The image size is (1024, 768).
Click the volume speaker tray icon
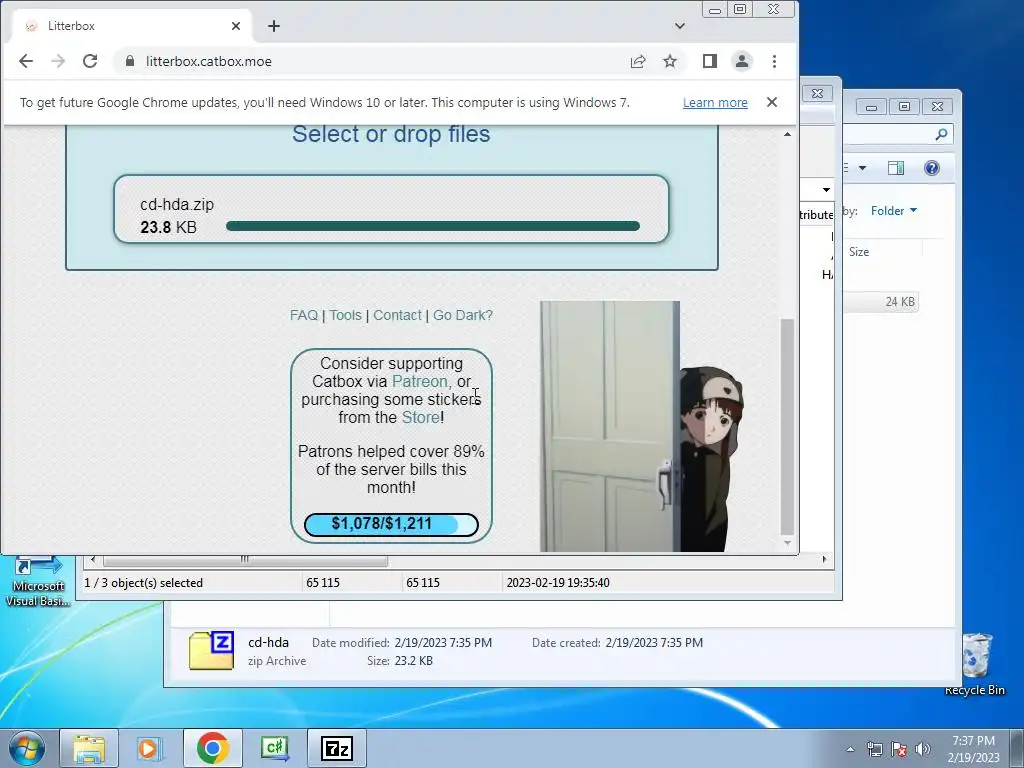pos(923,749)
